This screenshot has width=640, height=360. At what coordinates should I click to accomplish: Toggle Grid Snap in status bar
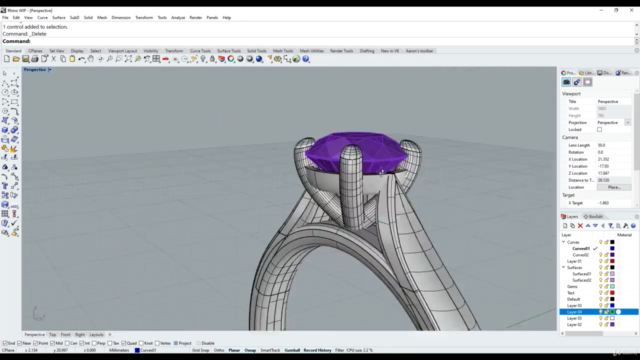tap(200, 350)
